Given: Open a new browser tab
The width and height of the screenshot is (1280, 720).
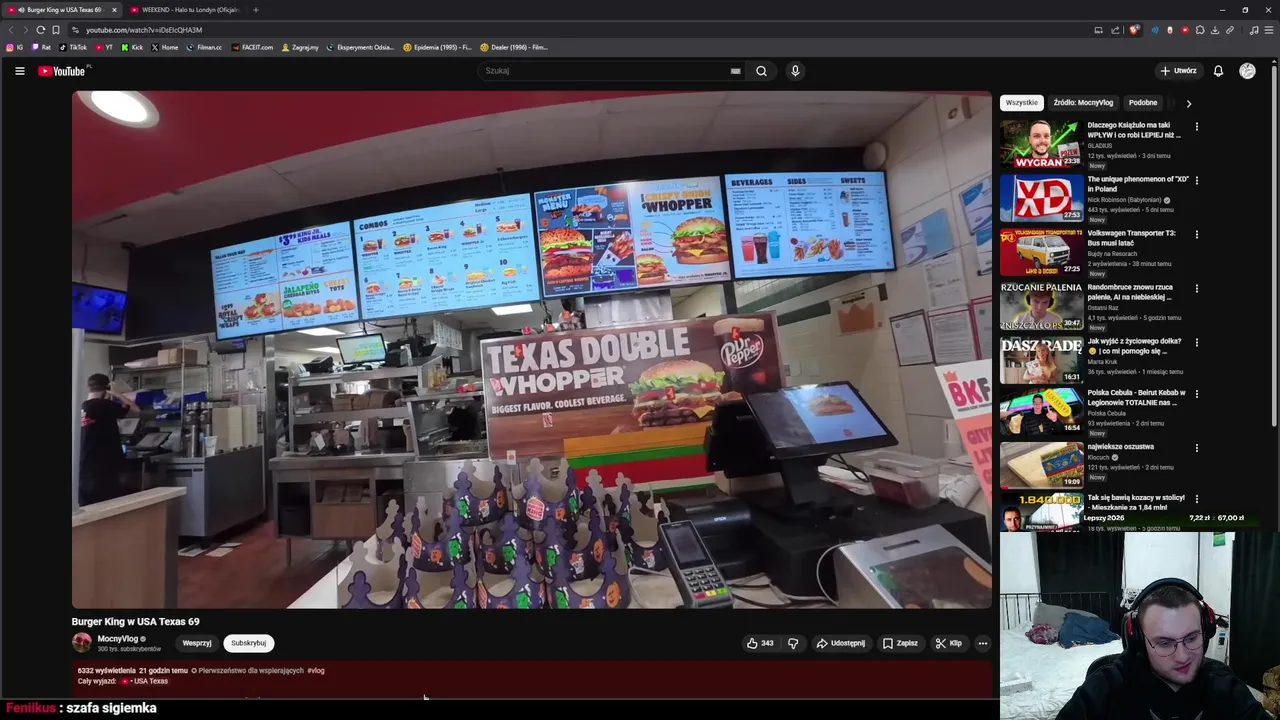Looking at the screenshot, I should (256, 10).
